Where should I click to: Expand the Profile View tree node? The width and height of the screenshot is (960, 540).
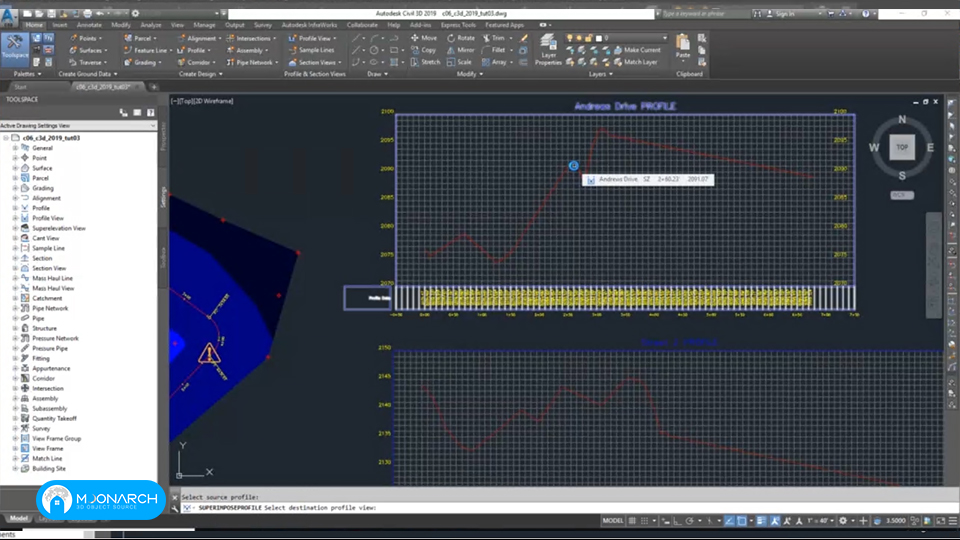click(15, 218)
